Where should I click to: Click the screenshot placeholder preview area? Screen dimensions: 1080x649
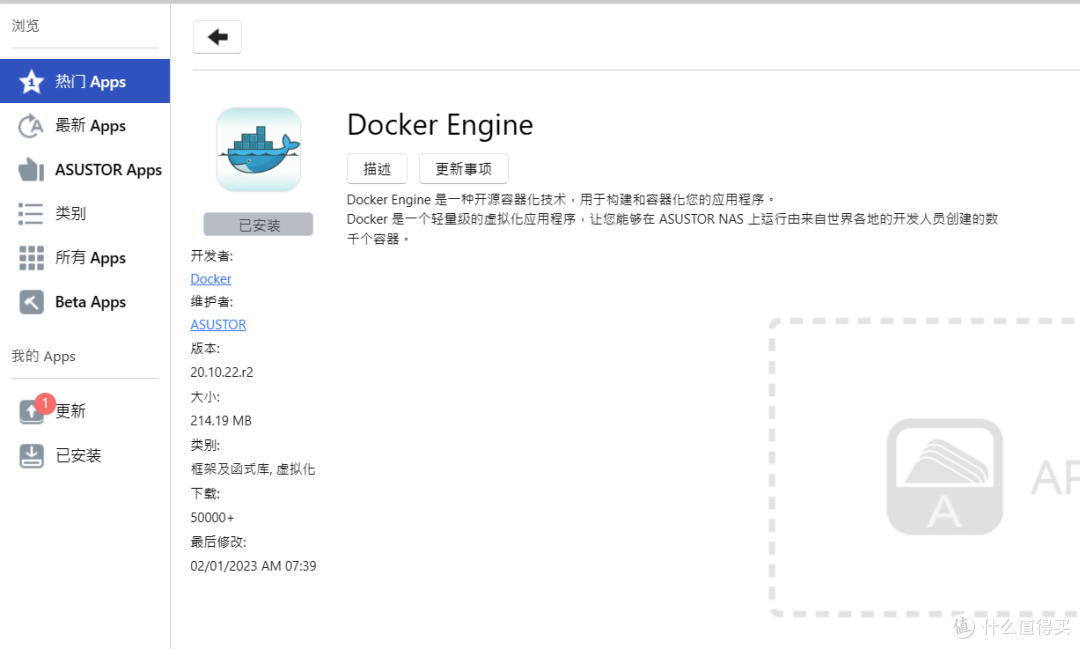924,468
